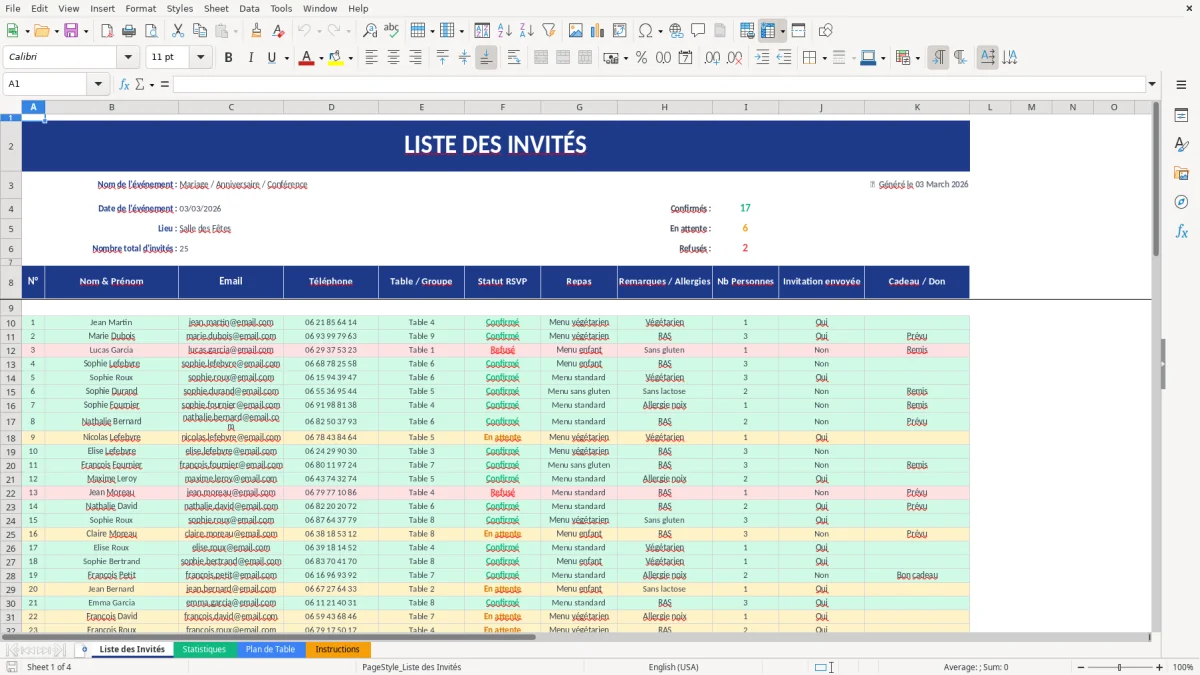Adjust the zoom slider

[1117, 667]
